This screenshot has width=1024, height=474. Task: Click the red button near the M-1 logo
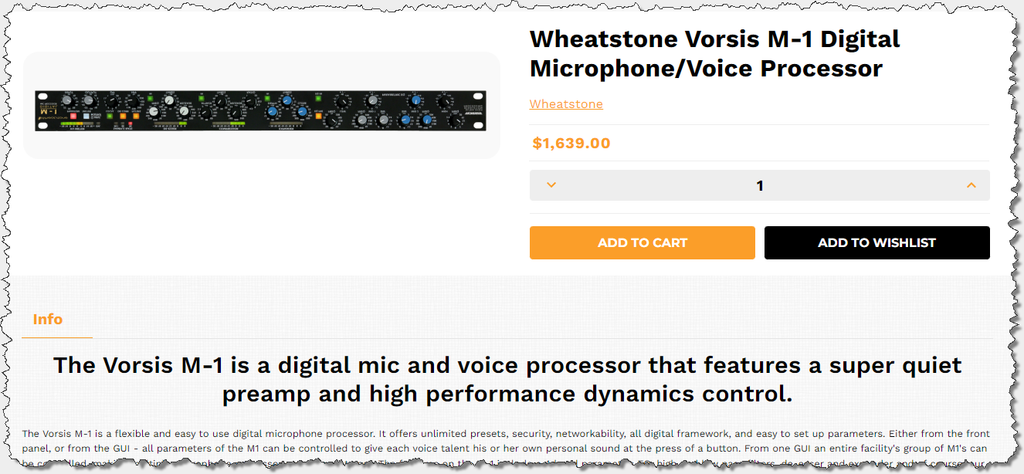click(74, 116)
